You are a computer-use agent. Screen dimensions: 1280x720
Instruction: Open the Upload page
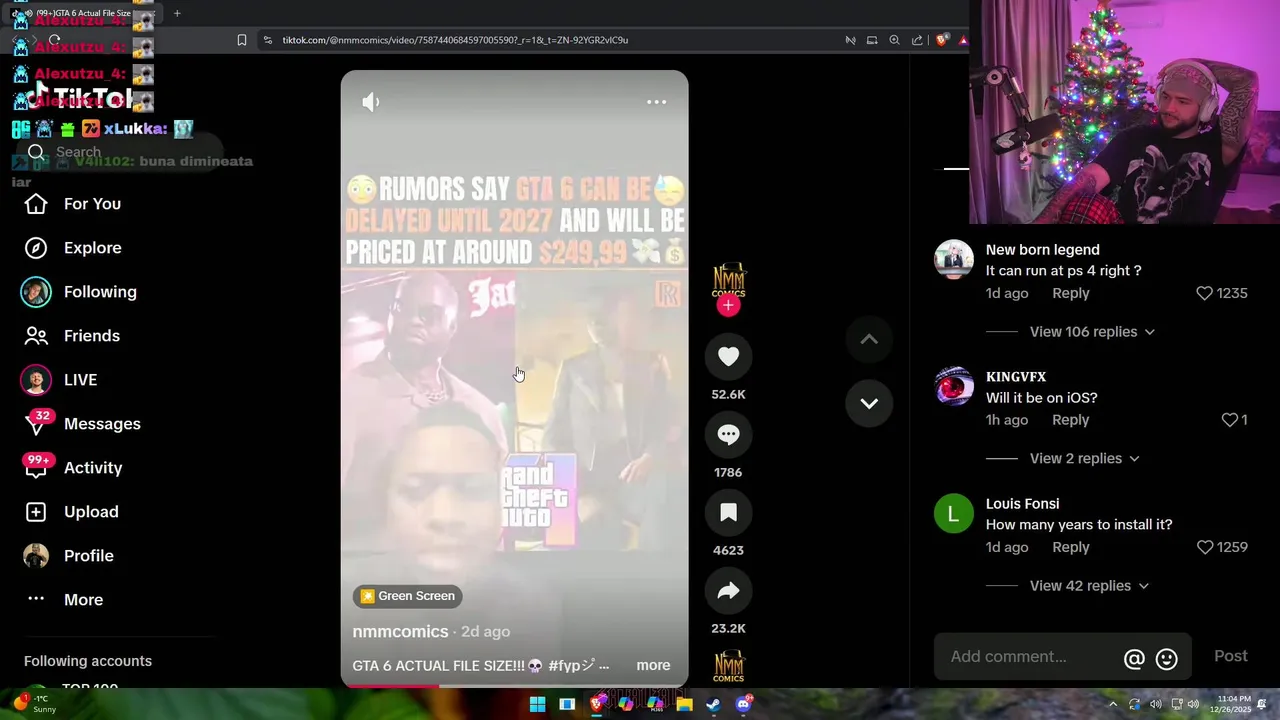[x=91, y=512]
